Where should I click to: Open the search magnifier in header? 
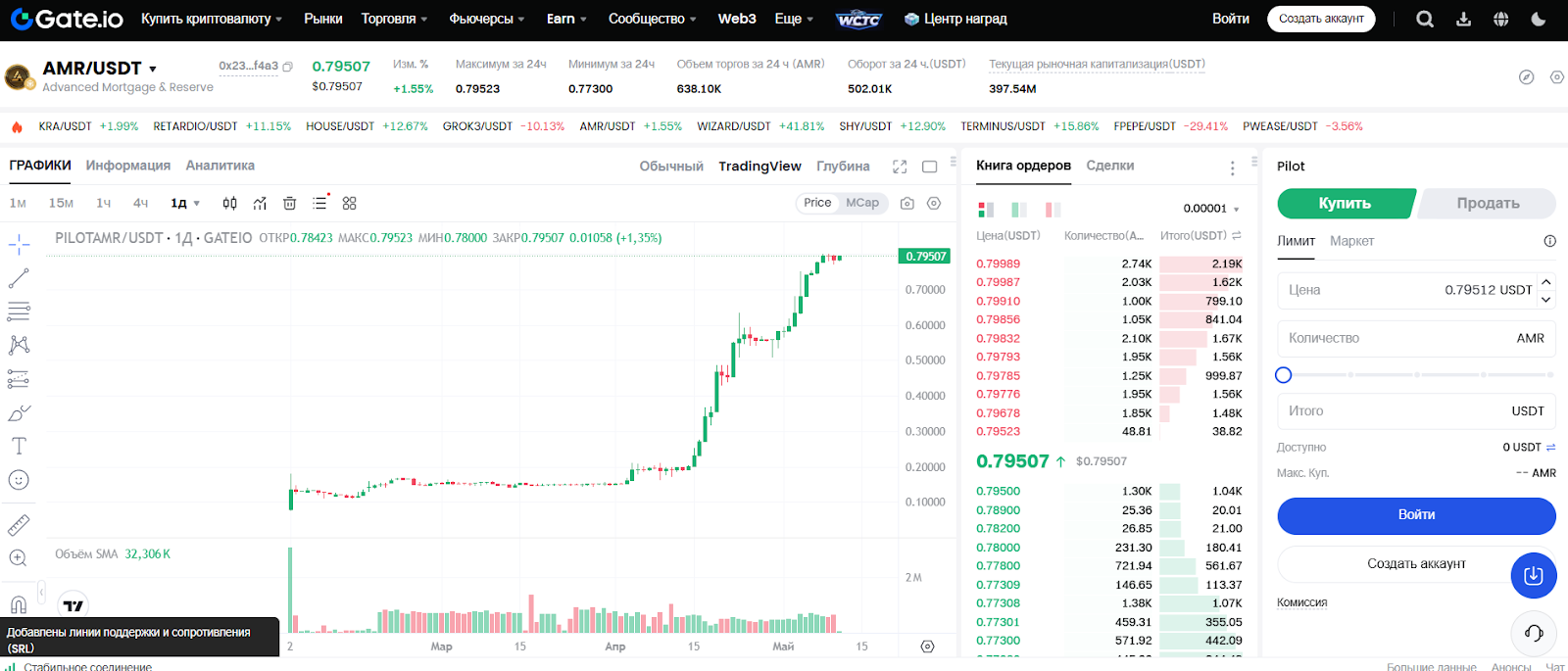[x=1425, y=19]
